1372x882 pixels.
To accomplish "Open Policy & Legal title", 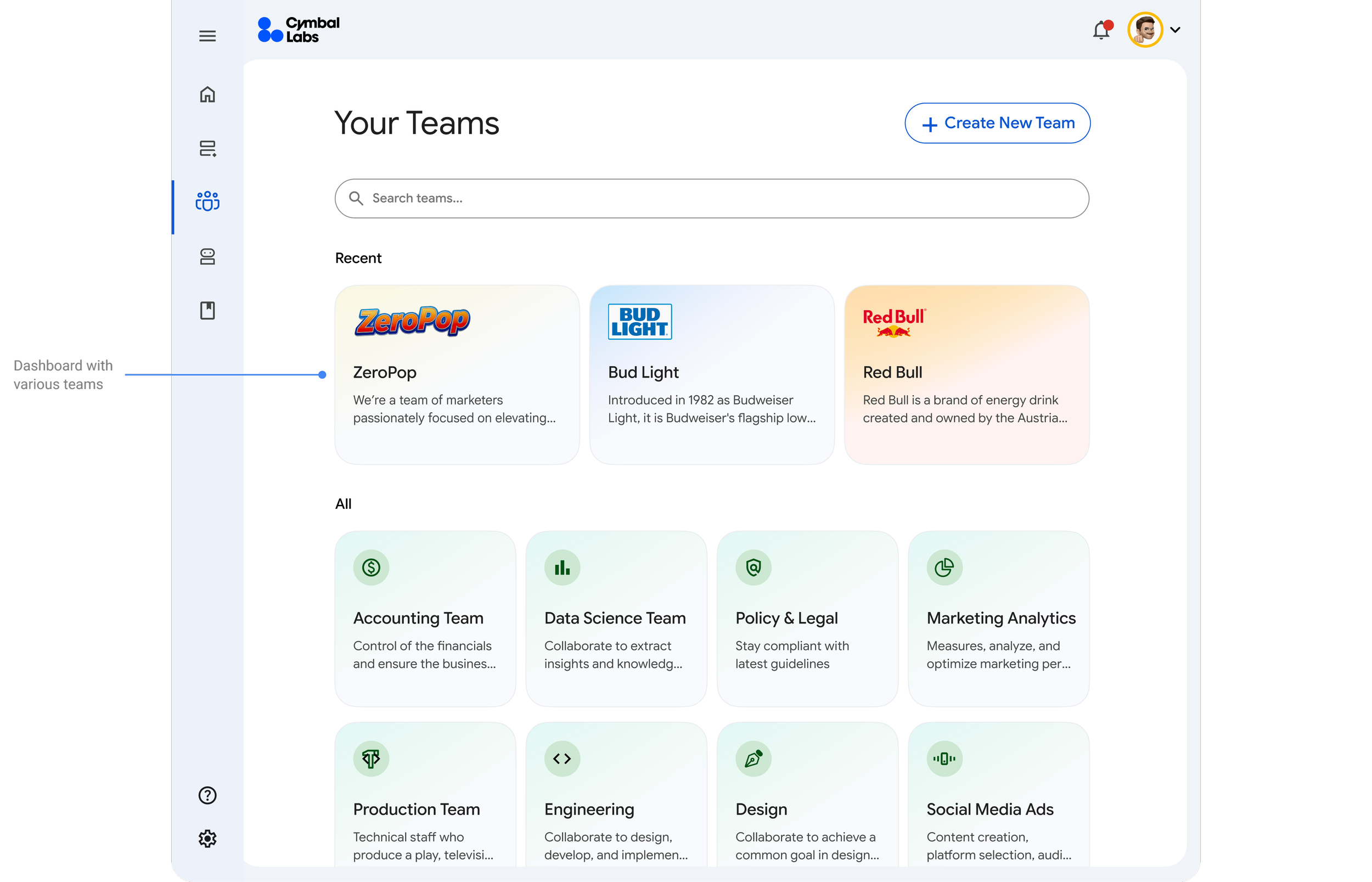I will [x=787, y=618].
